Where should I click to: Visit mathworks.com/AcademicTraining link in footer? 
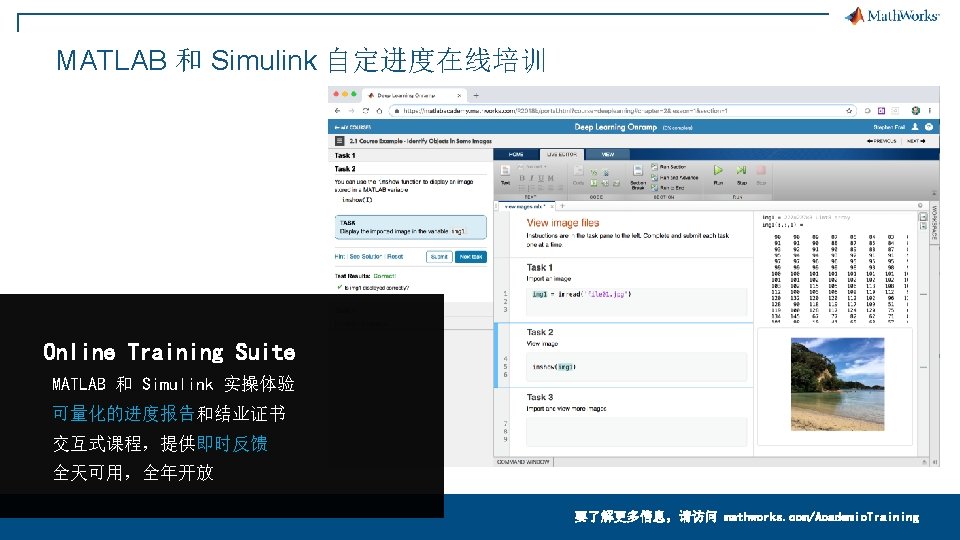click(x=821, y=517)
